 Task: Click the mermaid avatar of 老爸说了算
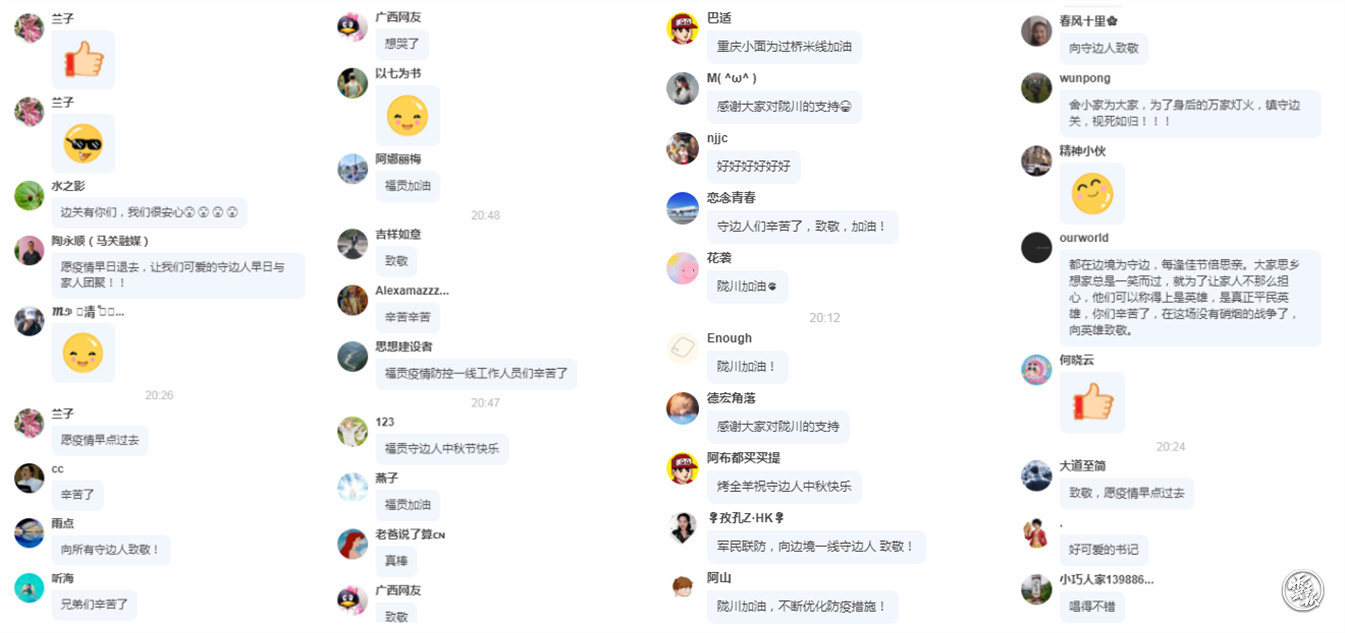(352, 544)
